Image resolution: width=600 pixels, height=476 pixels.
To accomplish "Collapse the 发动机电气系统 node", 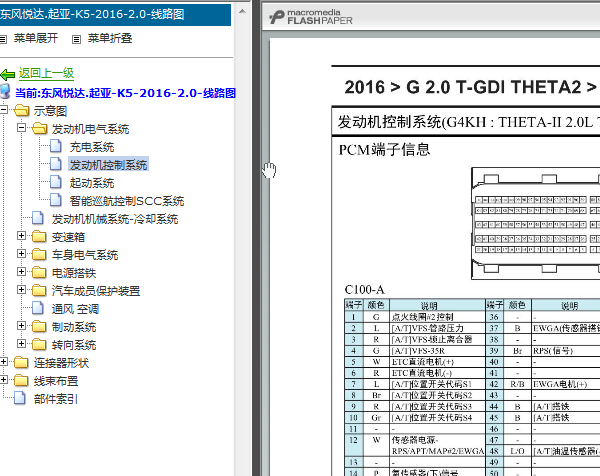I will pos(22,127).
